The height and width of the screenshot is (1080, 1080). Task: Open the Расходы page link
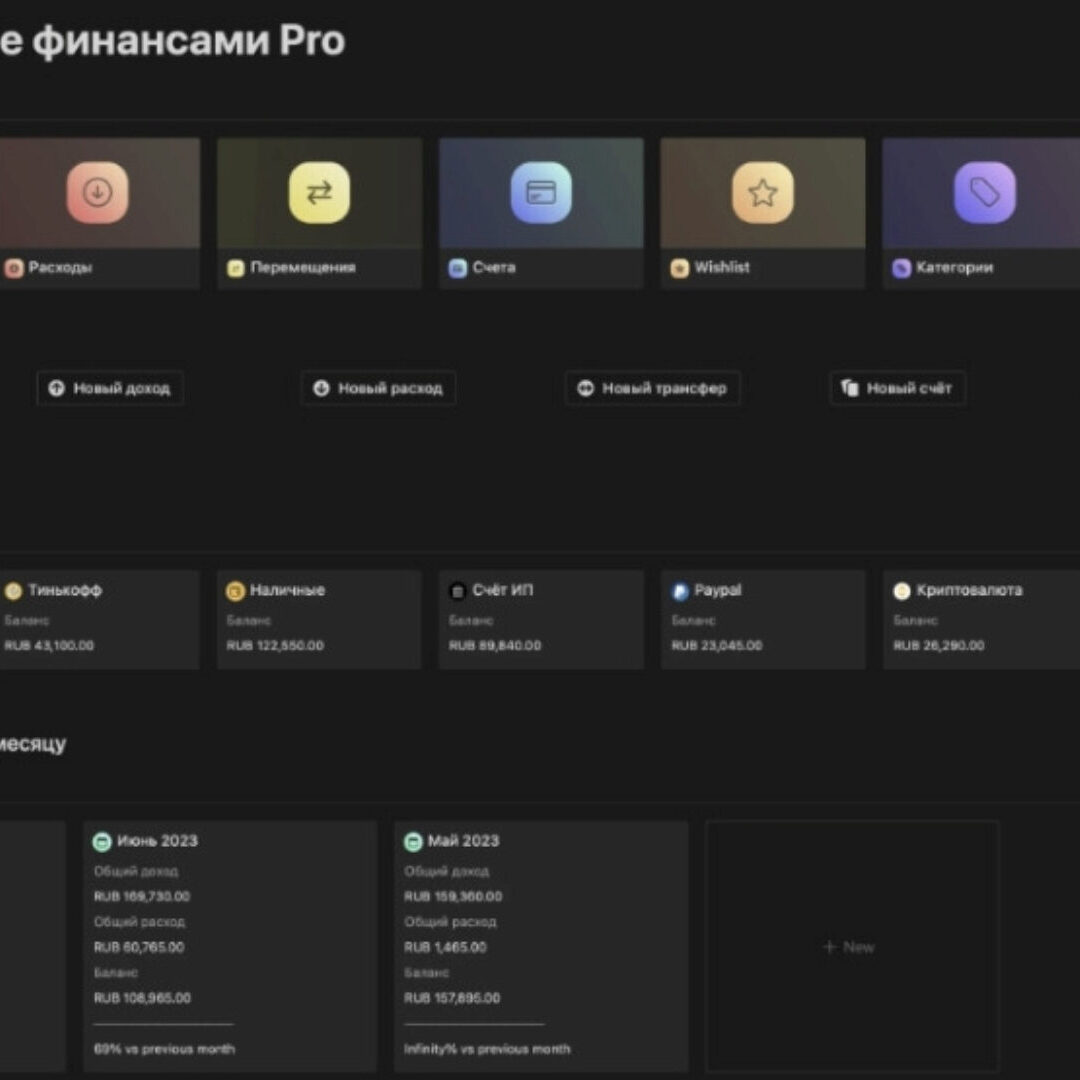(x=60, y=268)
